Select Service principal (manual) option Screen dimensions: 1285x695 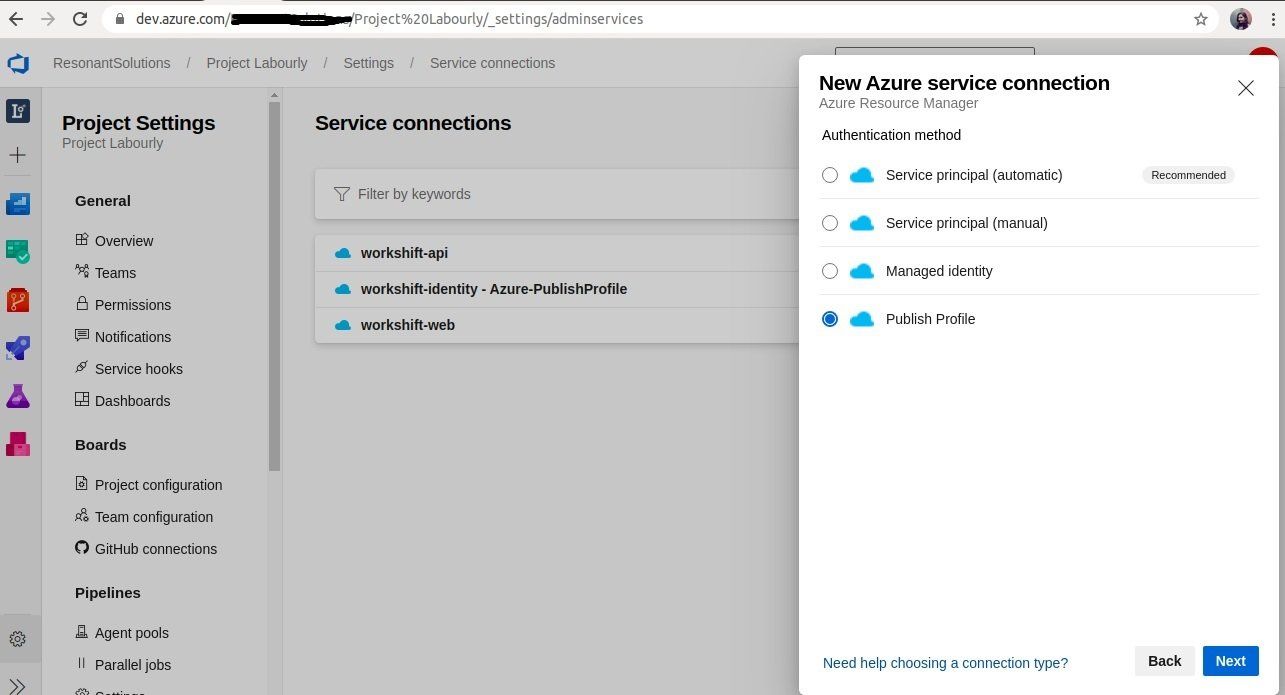pyautogui.click(x=830, y=223)
